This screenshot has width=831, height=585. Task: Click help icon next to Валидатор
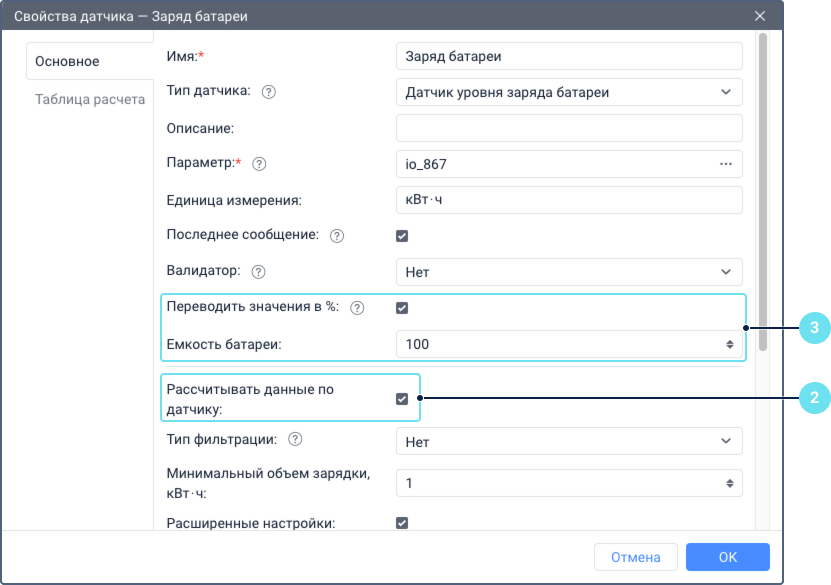[x=259, y=271]
